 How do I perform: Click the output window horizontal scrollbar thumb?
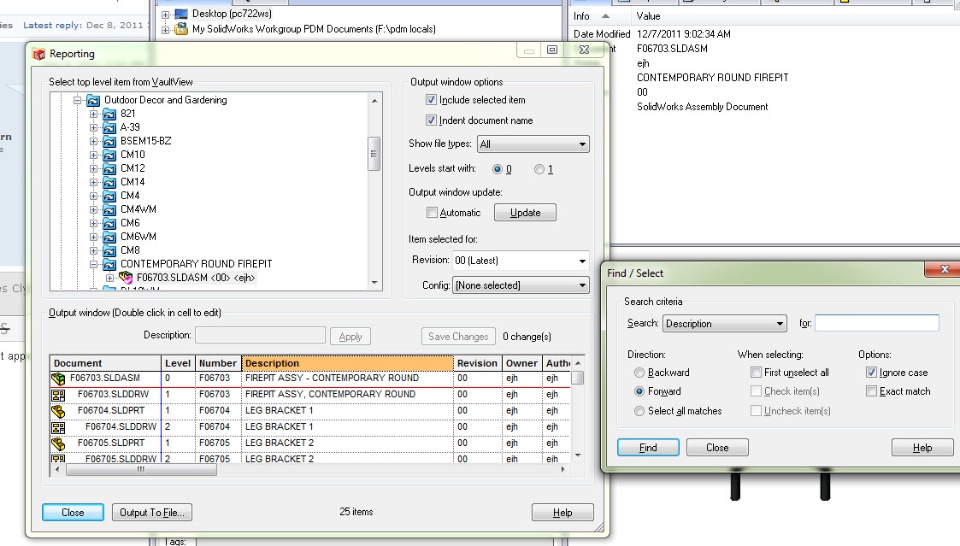tap(141, 470)
